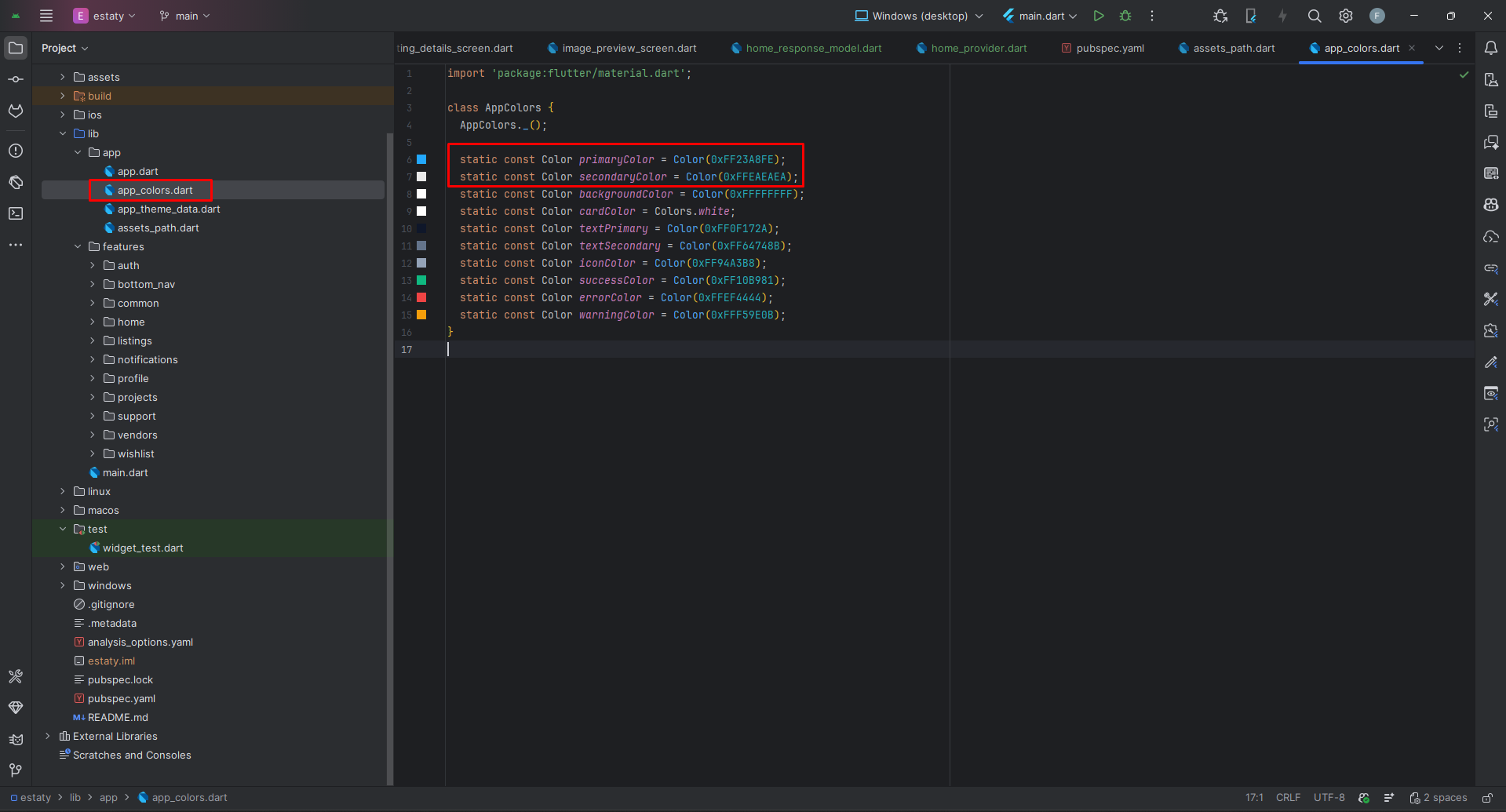This screenshot has height=812, width=1506.
Task: Click the Search Everywhere magnifier
Action: [1315, 16]
